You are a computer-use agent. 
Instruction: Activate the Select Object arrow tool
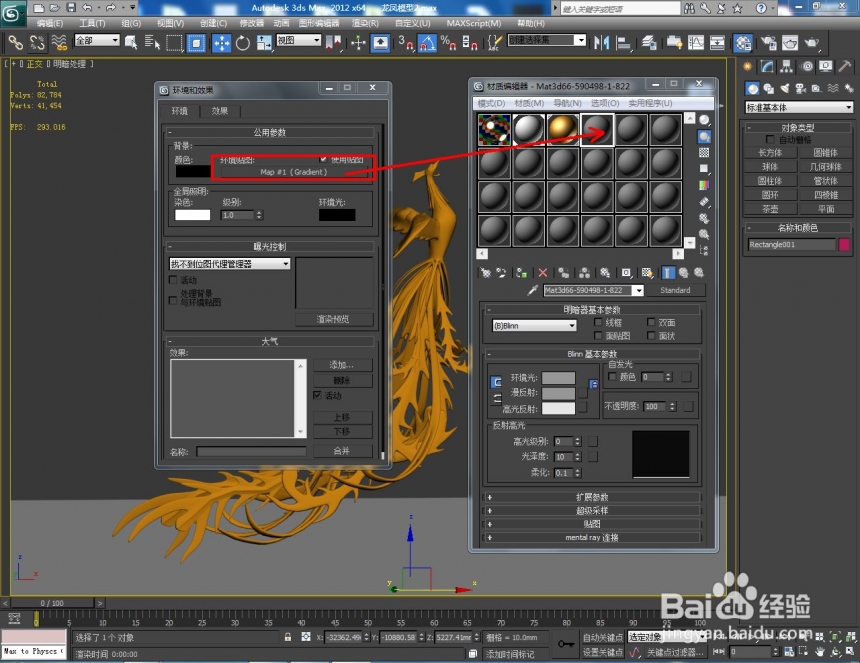click(131, 42)
